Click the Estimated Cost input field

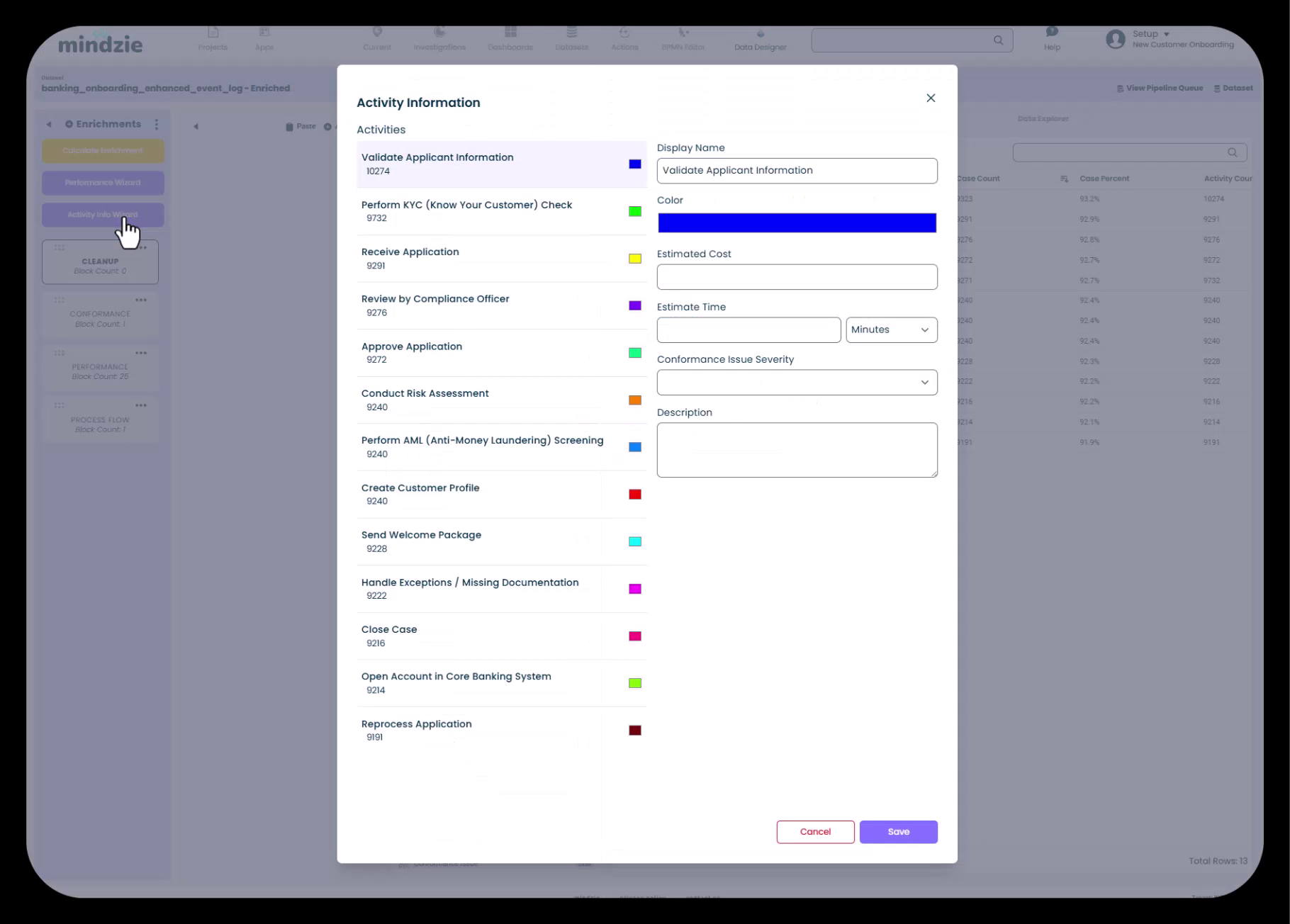point(797,277)
